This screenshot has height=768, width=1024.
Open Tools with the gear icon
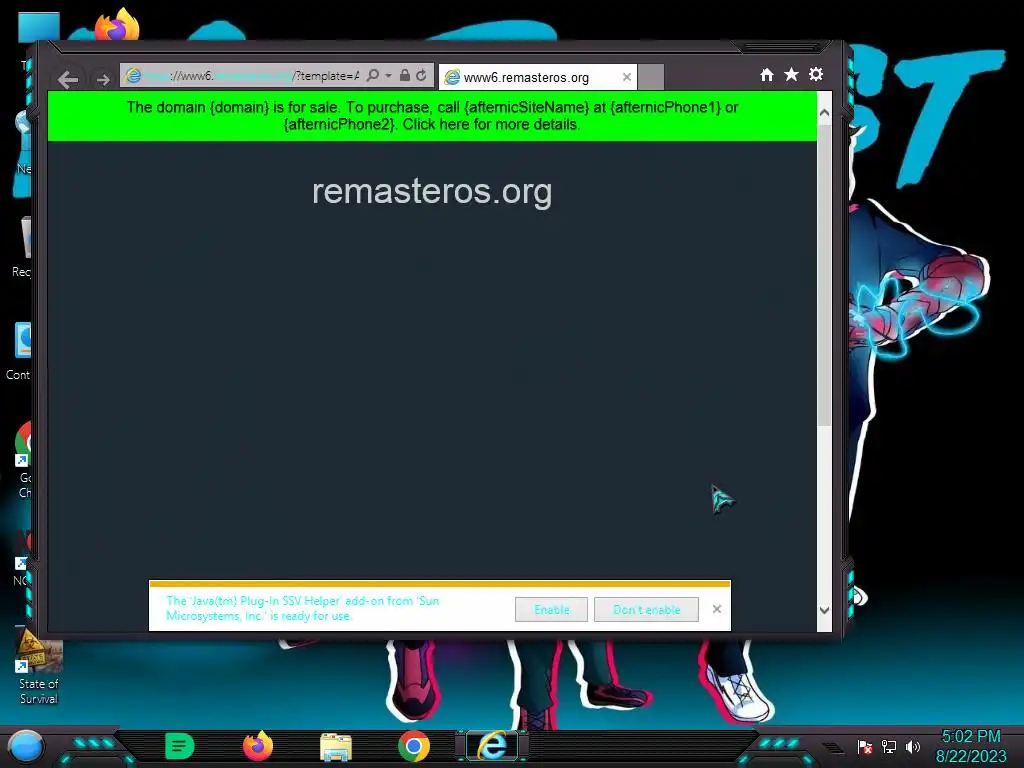tap(816, 74)
